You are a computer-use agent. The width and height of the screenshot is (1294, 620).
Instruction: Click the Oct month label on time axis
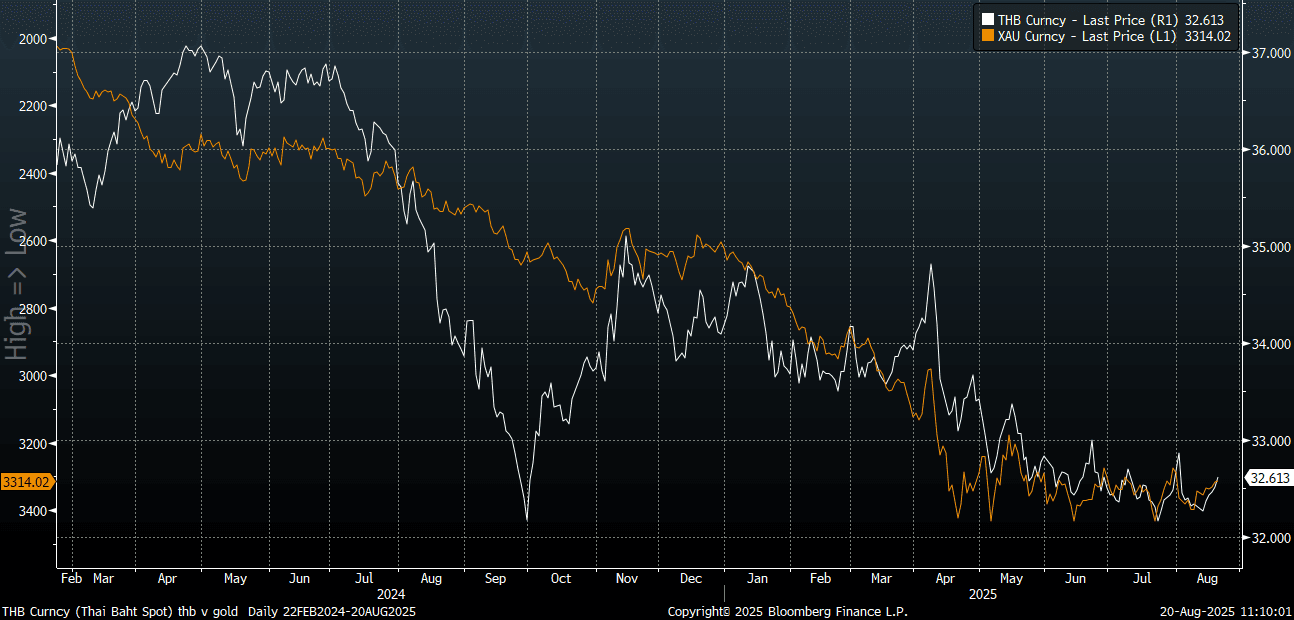(x=561, y=578)
